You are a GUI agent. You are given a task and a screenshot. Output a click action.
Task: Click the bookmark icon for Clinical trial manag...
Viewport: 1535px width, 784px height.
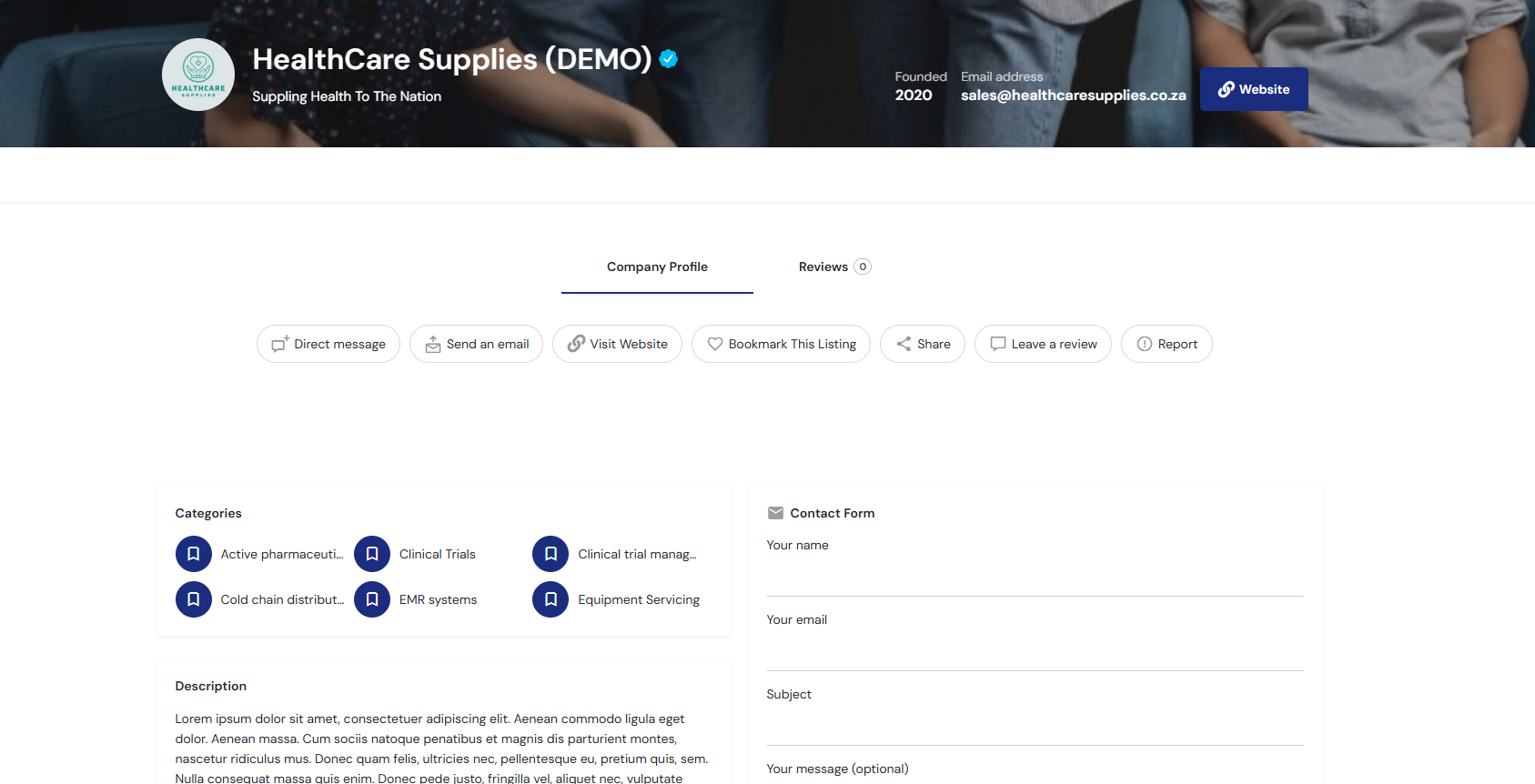pyautogui.click(x=550, y=554)
